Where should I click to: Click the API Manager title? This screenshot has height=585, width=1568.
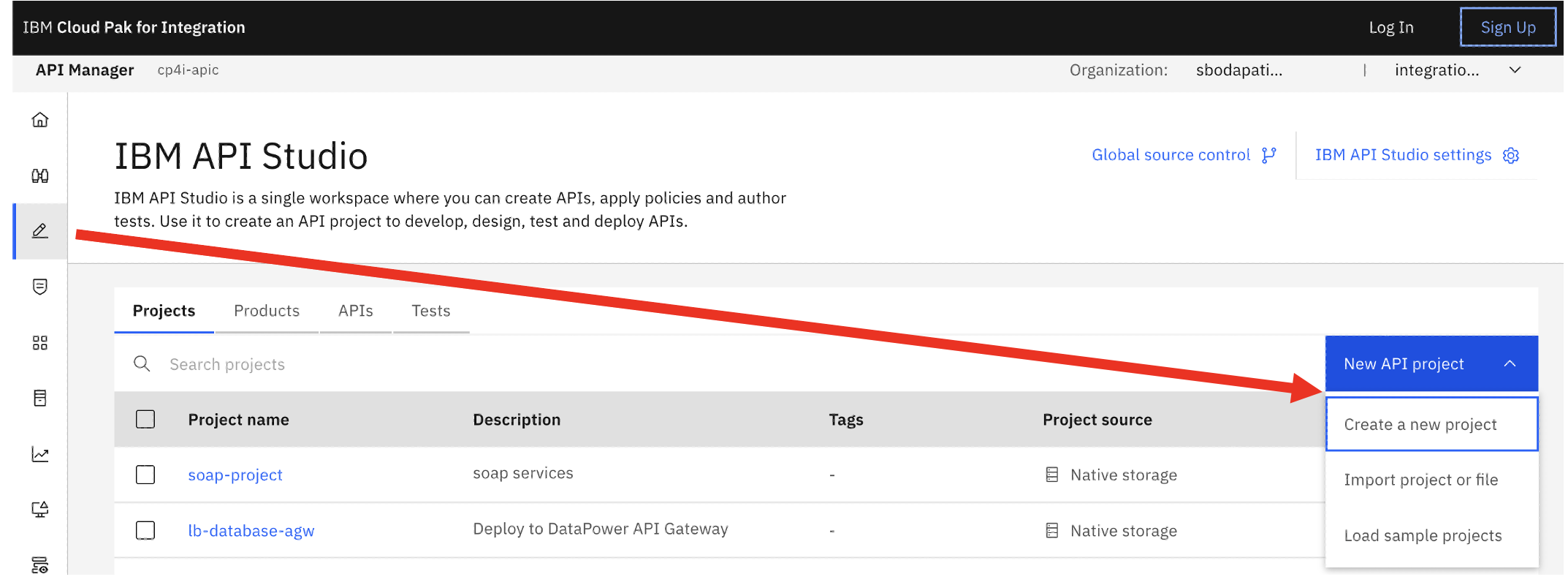[x=85, y=70]
